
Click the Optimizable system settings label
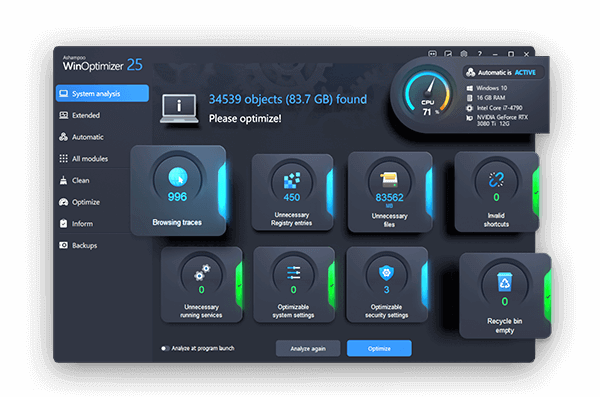tap(293, 311)
